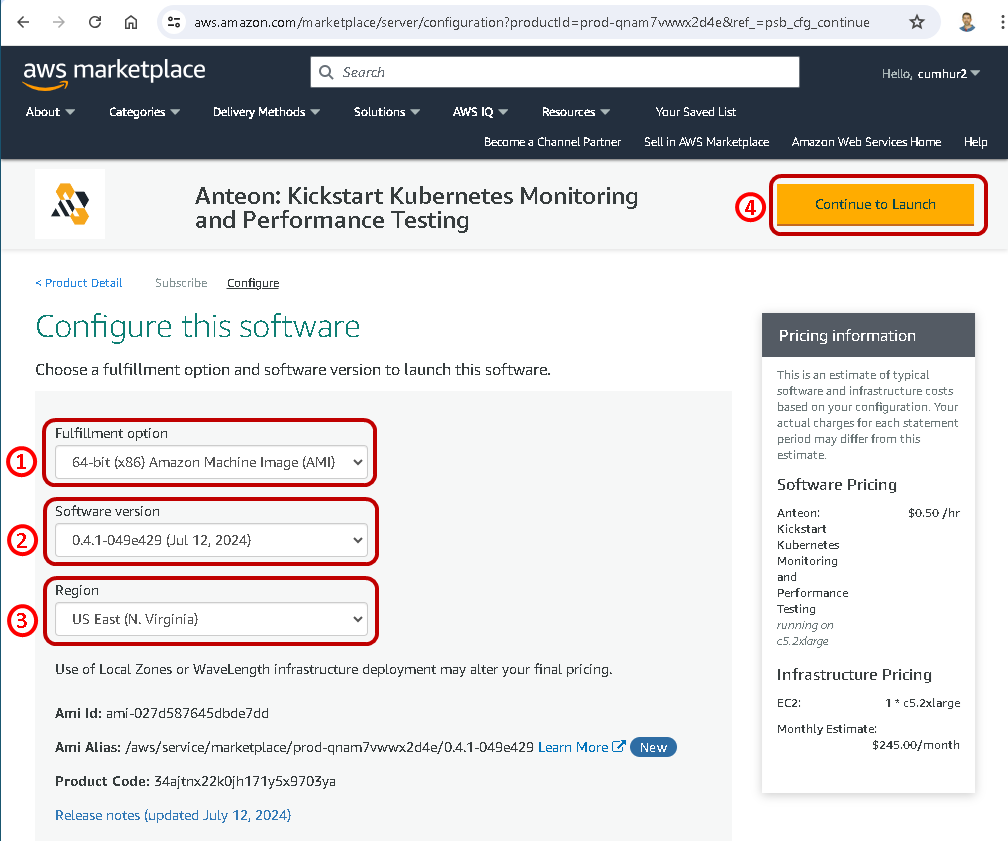Click the marketplace Search field
Screen dimensions: 1008x841
555,72
